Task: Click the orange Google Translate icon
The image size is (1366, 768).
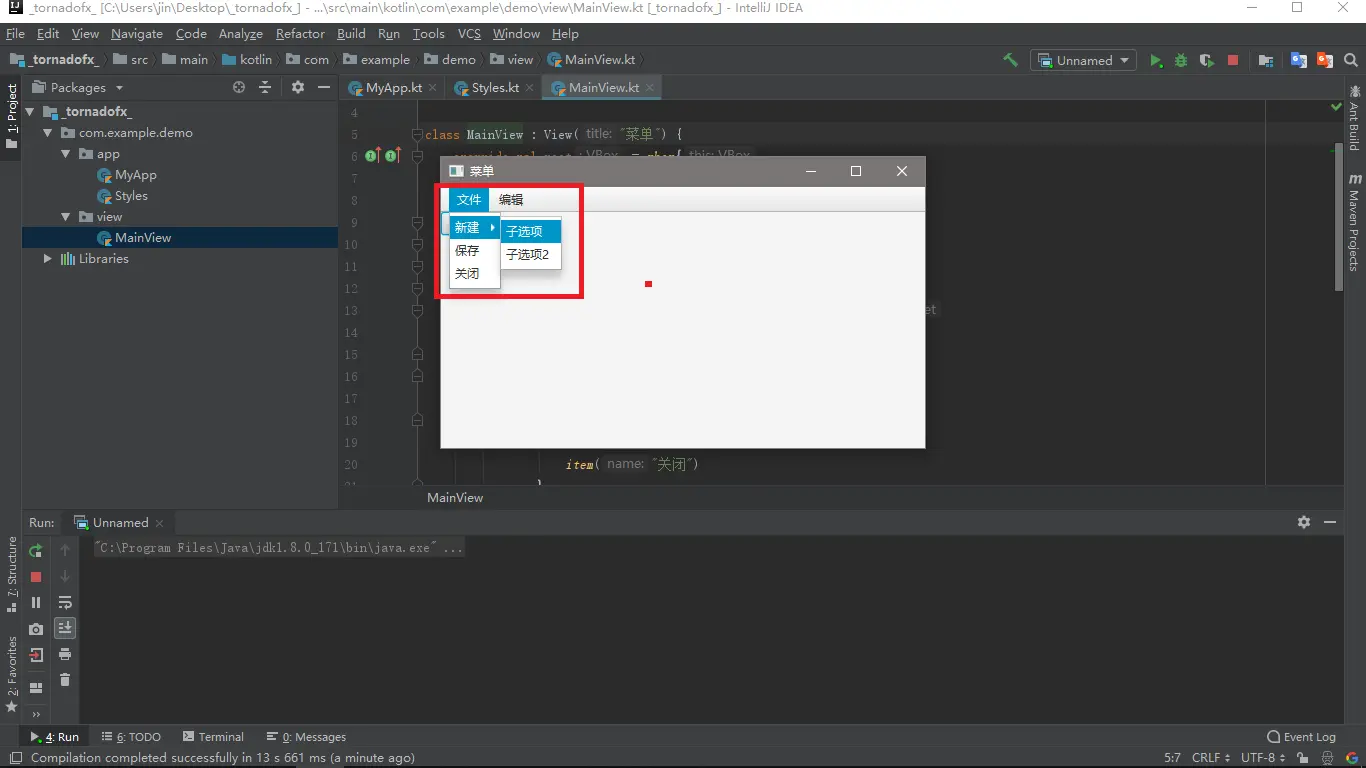Action: [x=1325, y=60]
